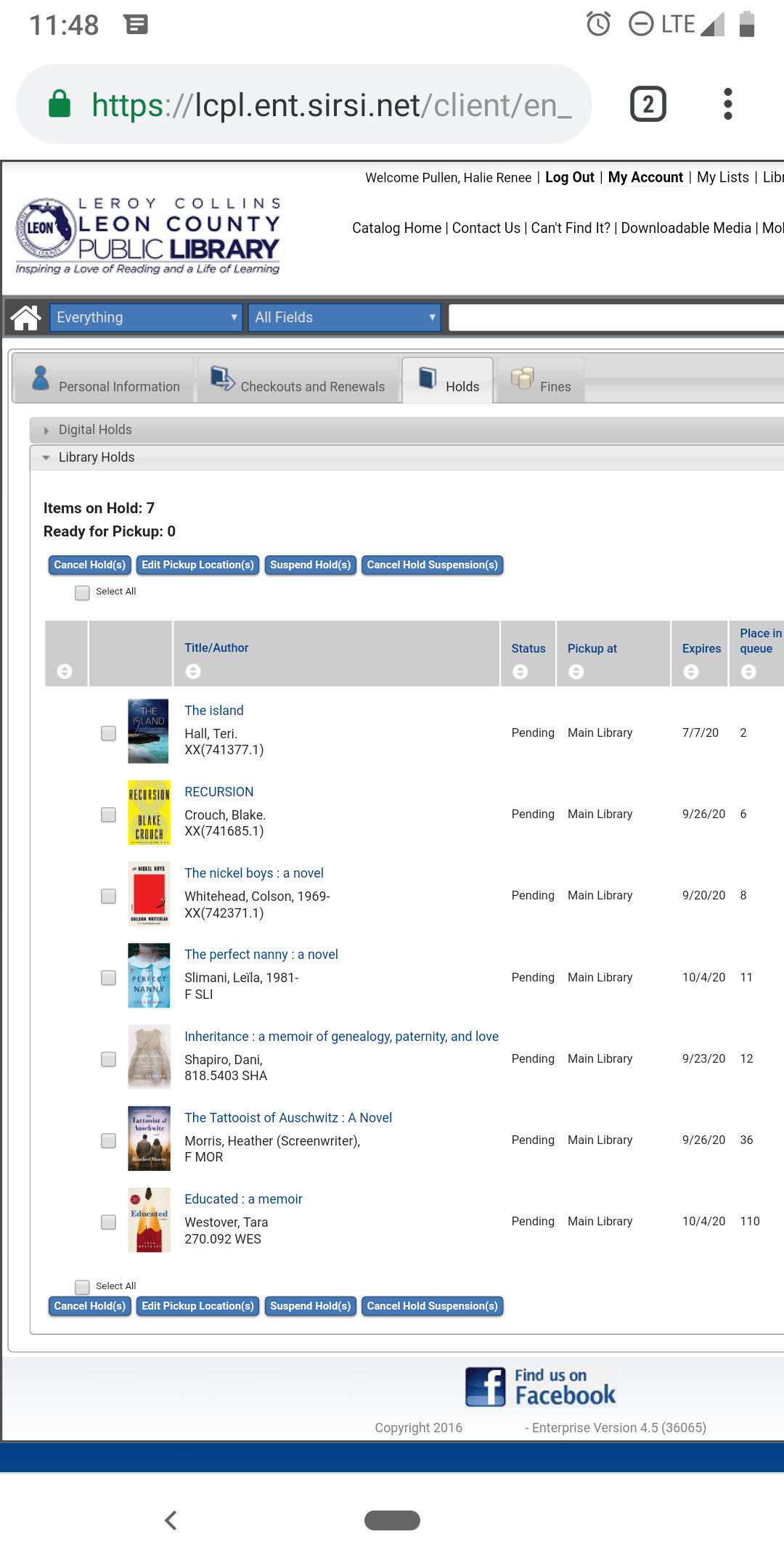Tap the notification icon beside the clock

pyautogui.click(x=136, y=25)
